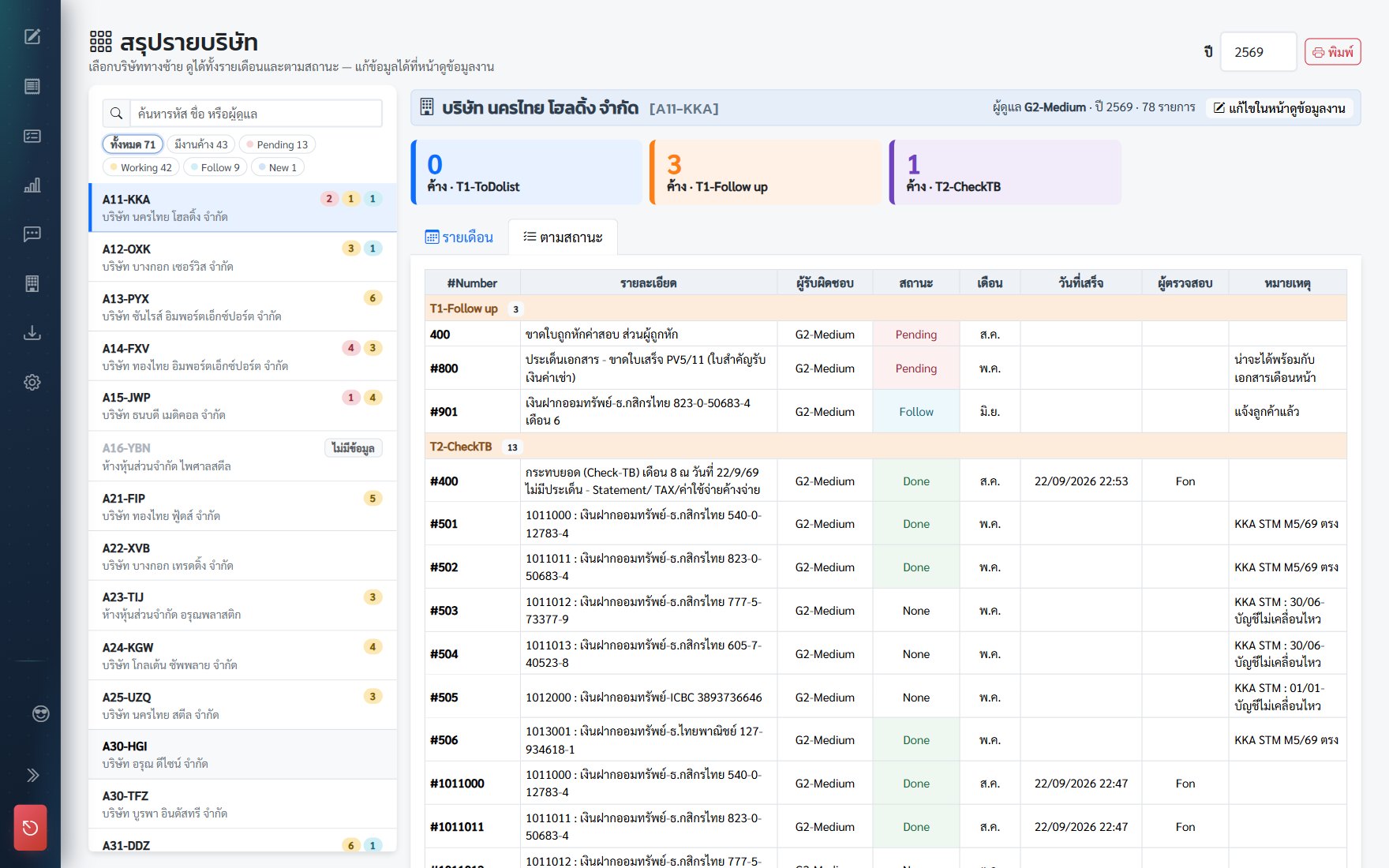Image resolution: width=1389 pixels, height=868 pixels.
Task: Open the bar chart icon in sidebar
Action: point(32,185)
